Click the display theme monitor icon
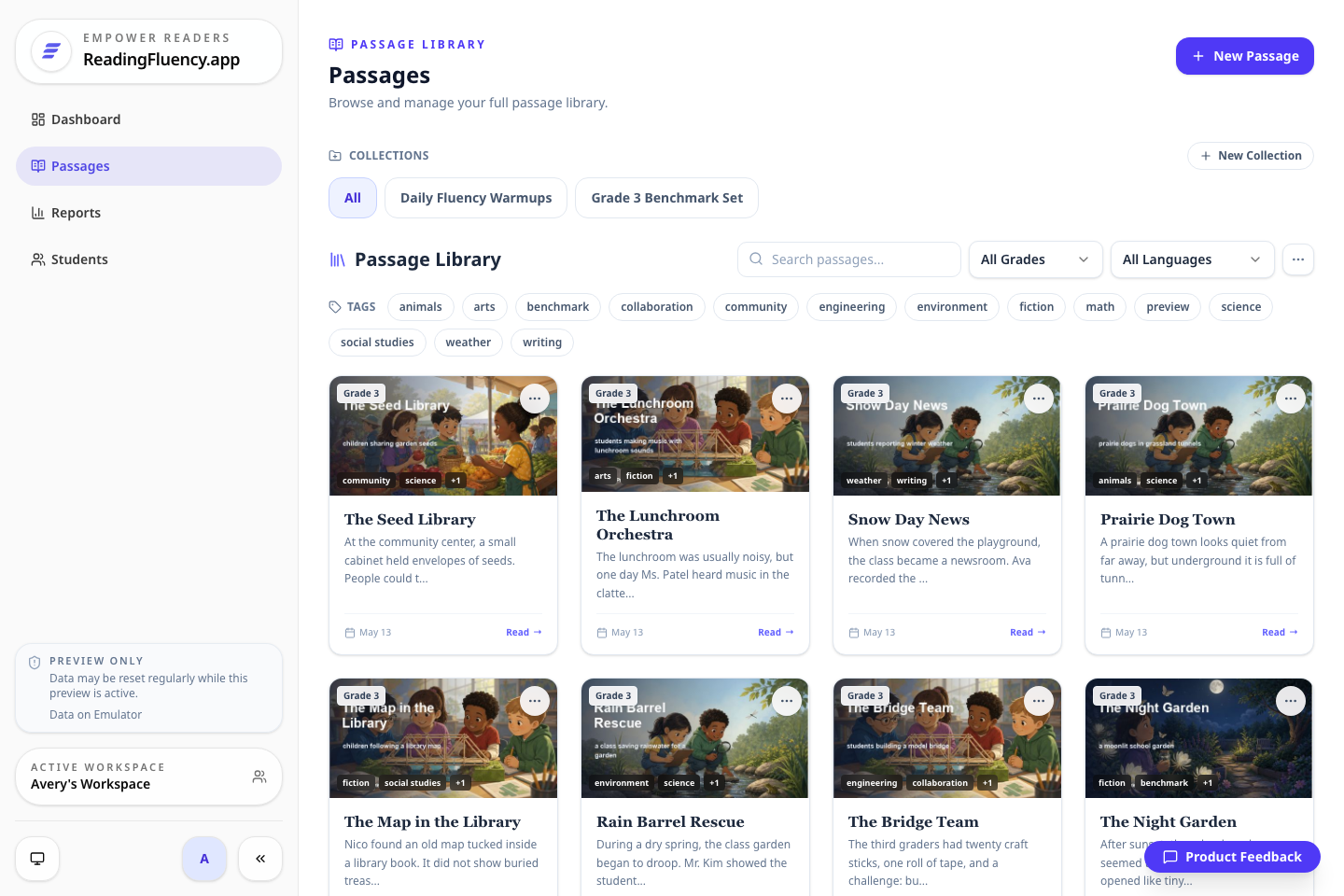The height and width of the screenshot is (896, 1344). point(37,859)
